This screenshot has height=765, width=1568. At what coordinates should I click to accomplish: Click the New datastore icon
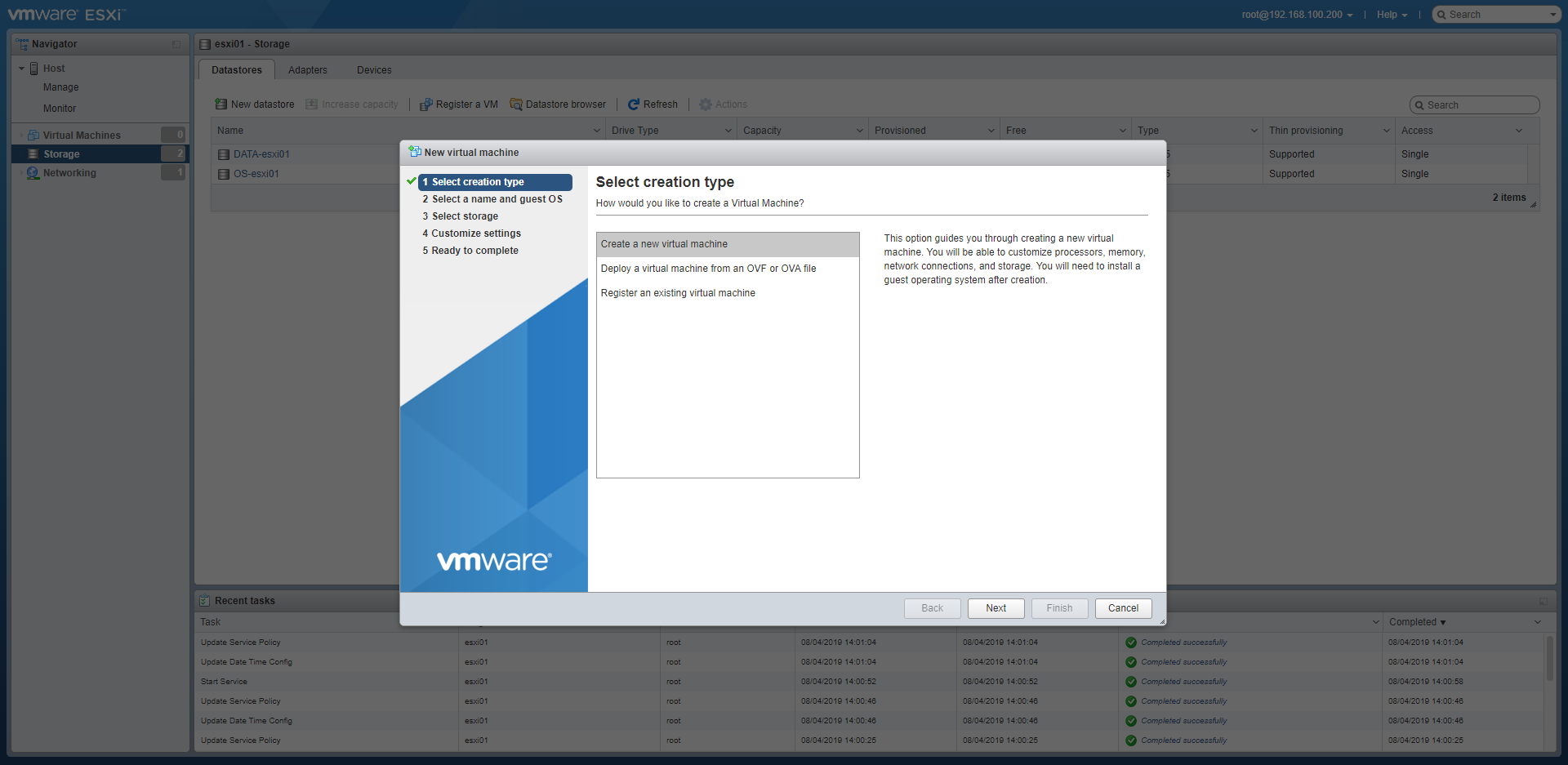coord(220,105)
